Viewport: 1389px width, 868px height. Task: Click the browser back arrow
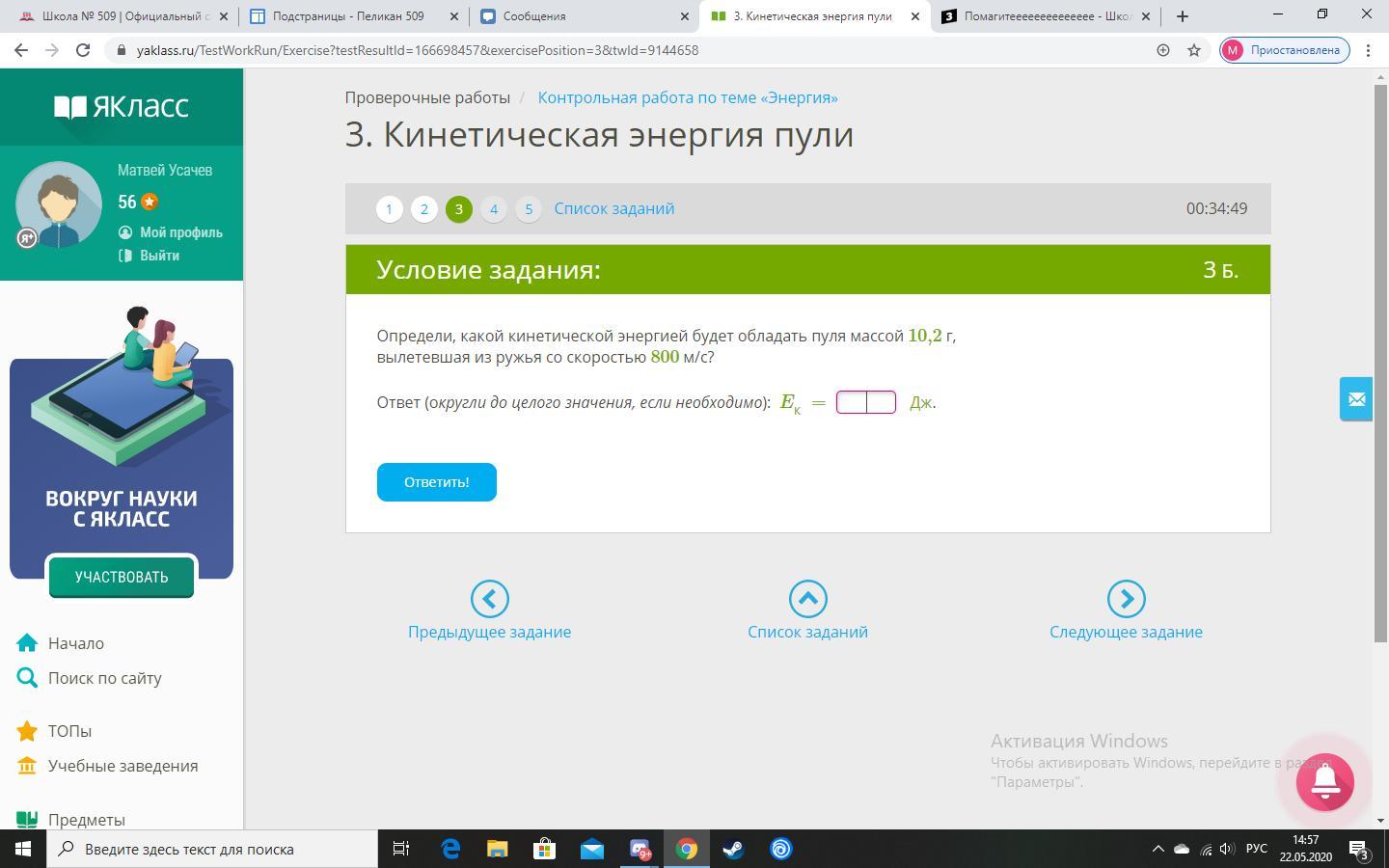[21, 50]
